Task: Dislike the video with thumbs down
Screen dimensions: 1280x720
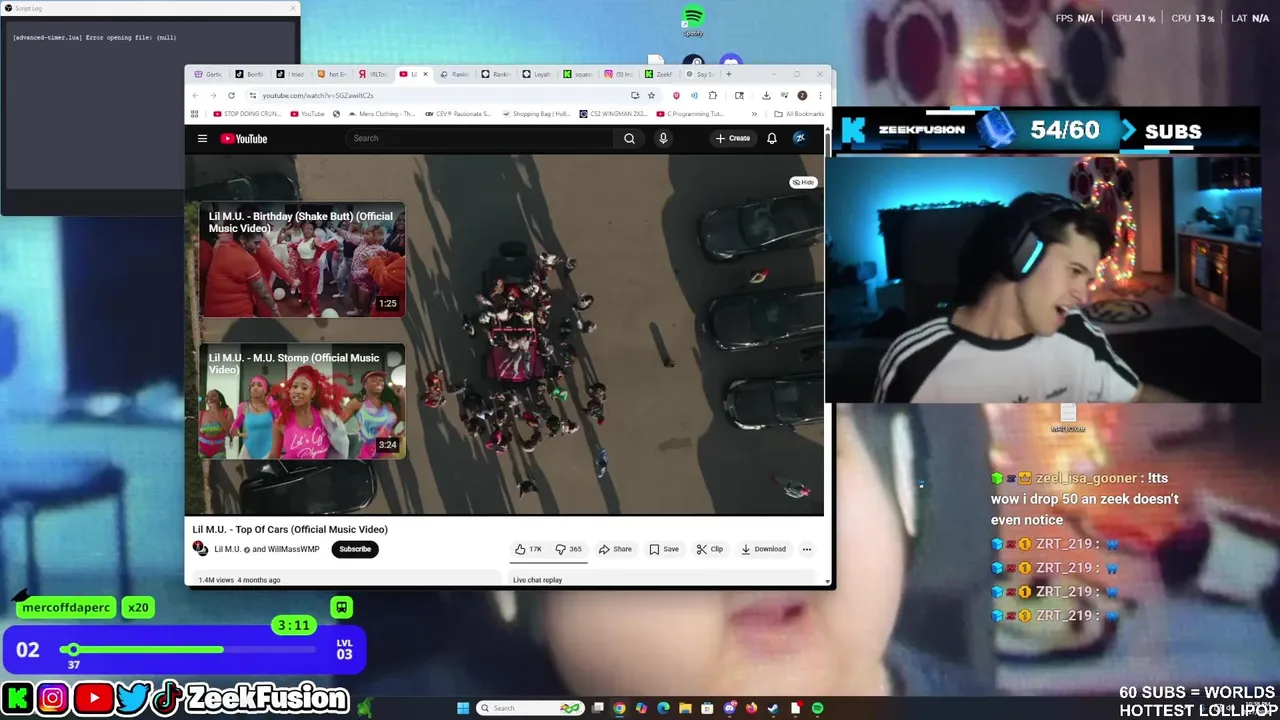Action: coord(568,549)
